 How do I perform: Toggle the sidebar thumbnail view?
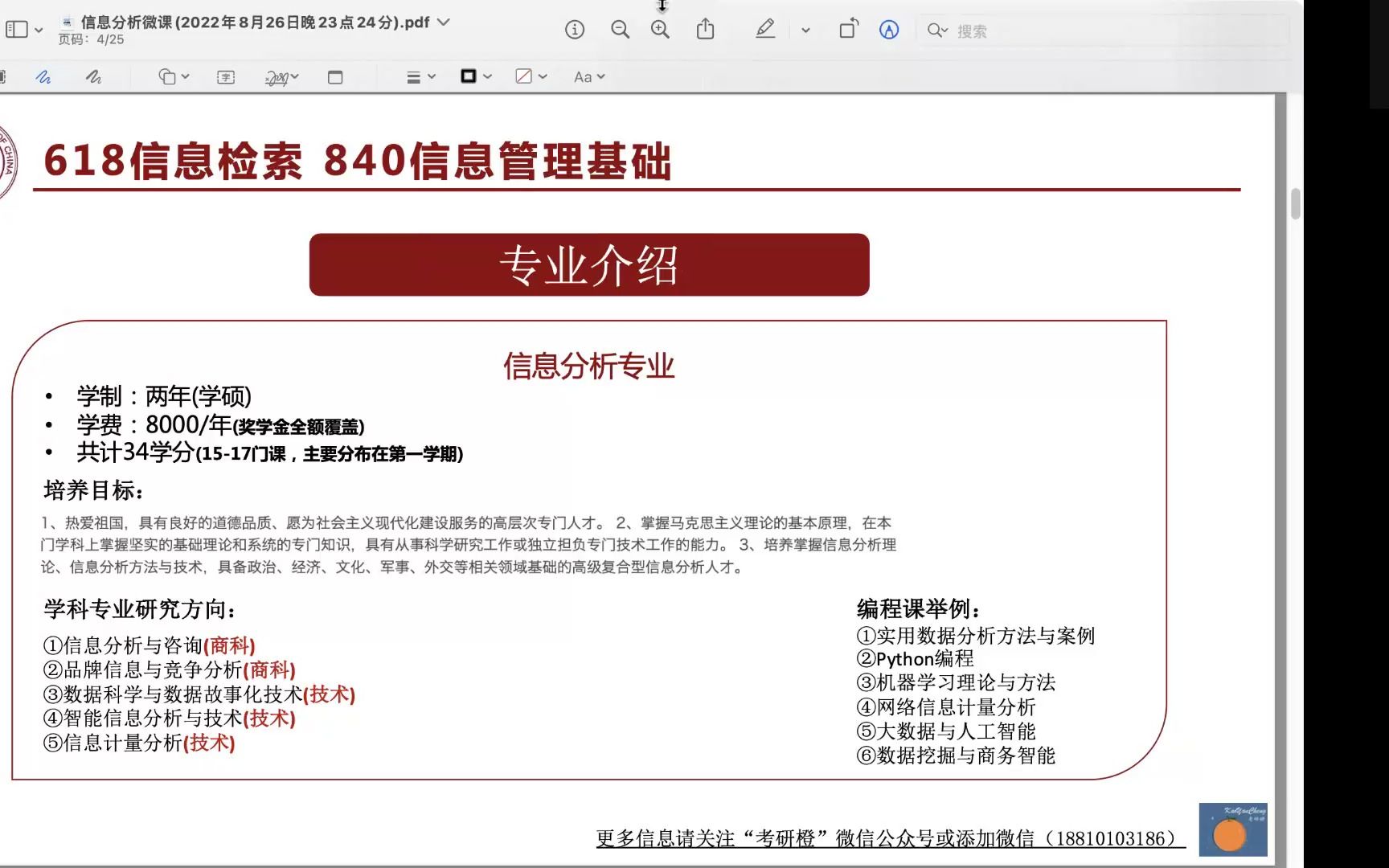coord(17,28)
